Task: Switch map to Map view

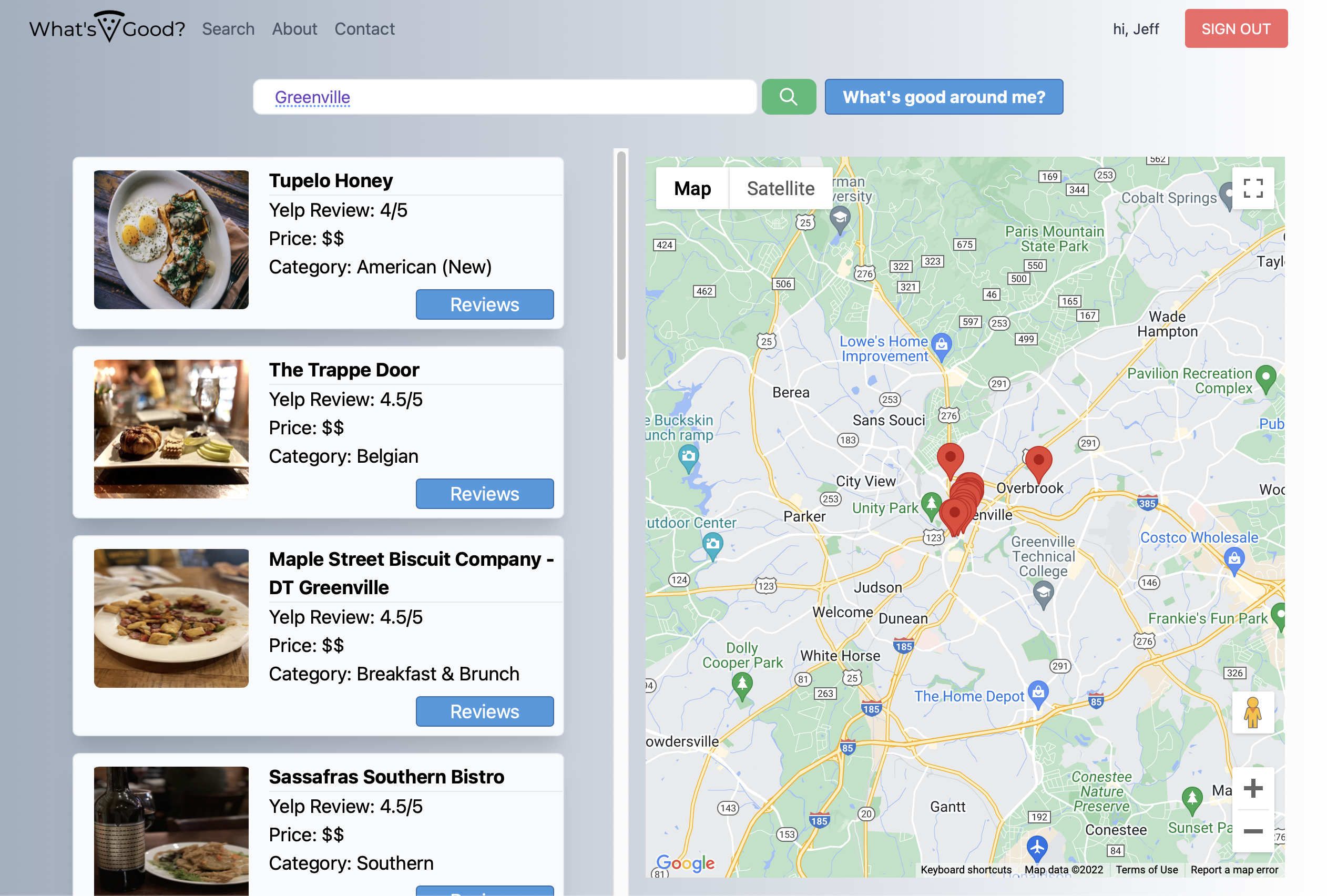Action: point(692,188)
